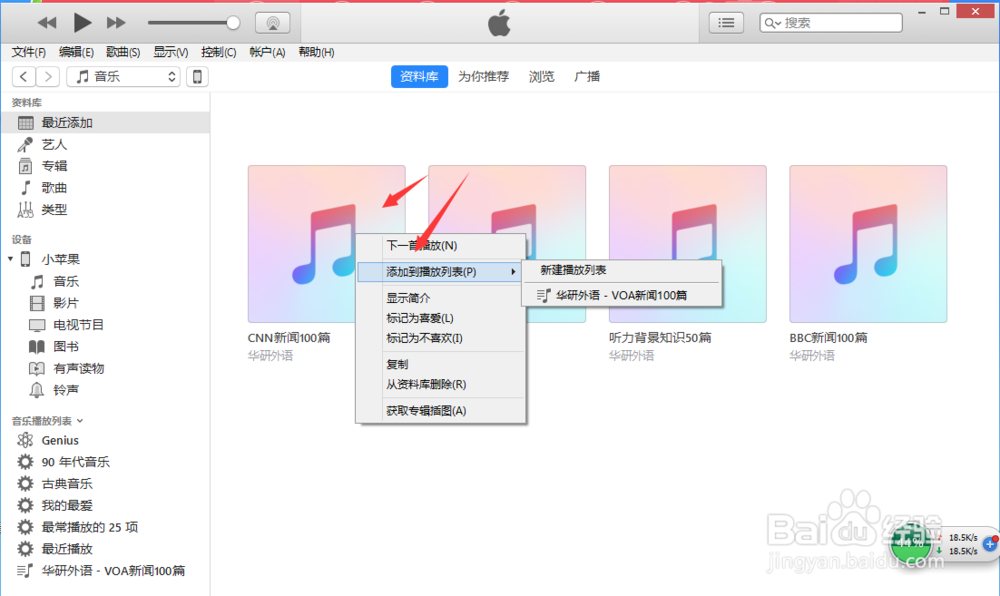
Task: Click the 搜索 search field
Action: pos(831,23)
